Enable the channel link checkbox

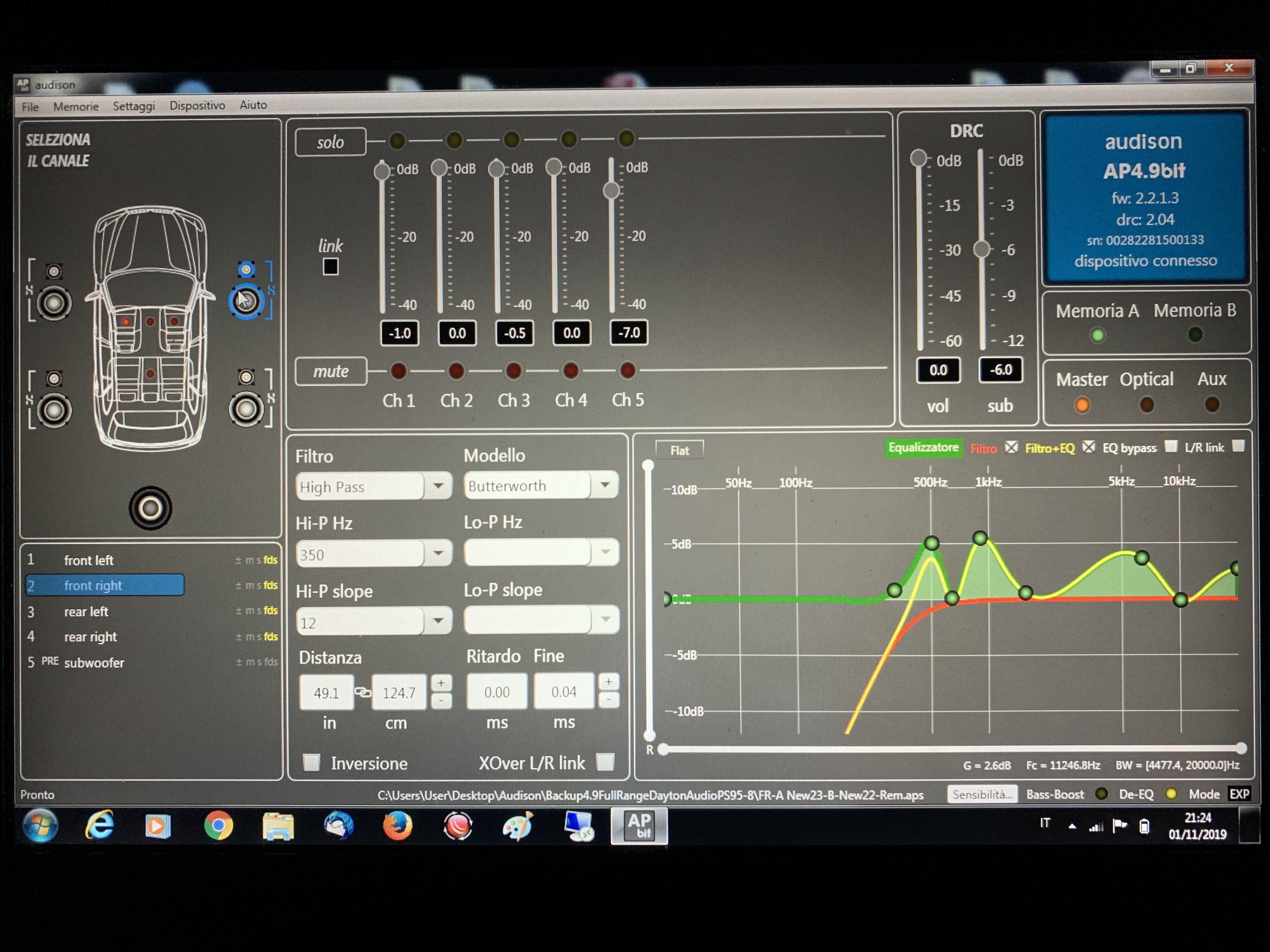pos(330,266)
